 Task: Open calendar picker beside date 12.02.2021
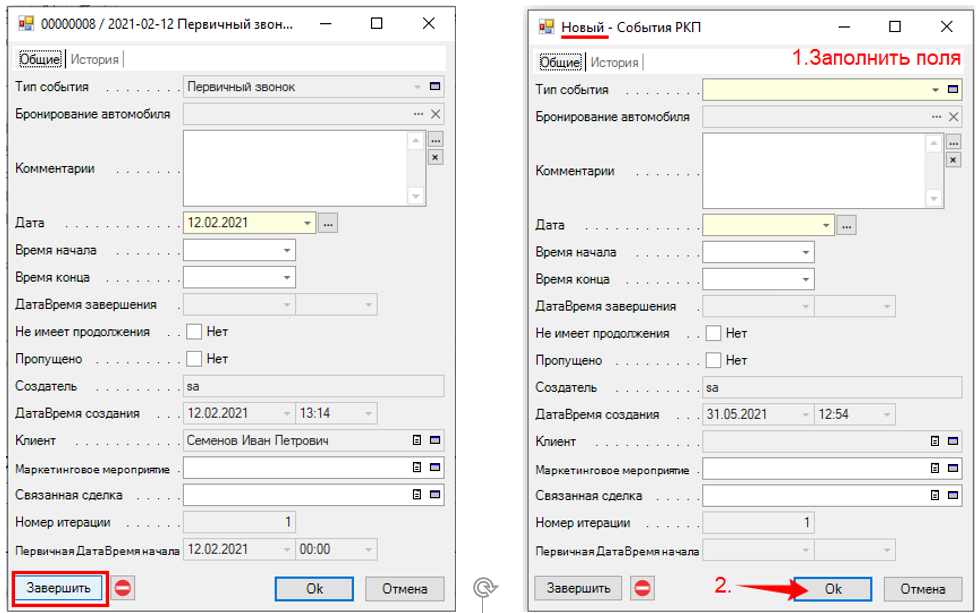pyautogui.click(x=329, y=223)
